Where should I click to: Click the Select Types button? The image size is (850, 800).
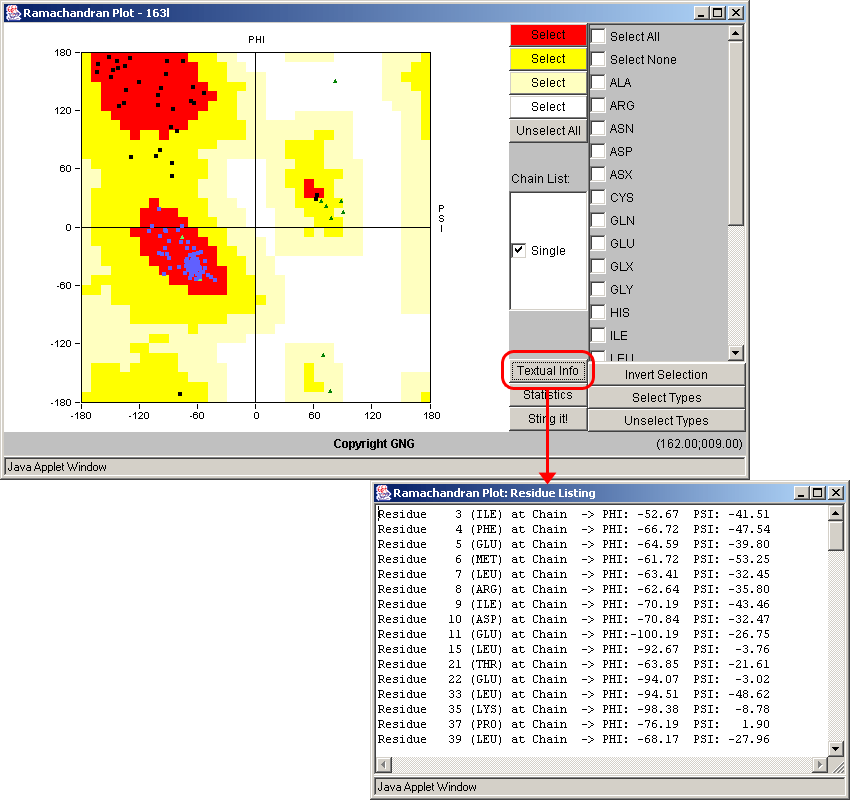pyautogui.click(x=666, y=397)
